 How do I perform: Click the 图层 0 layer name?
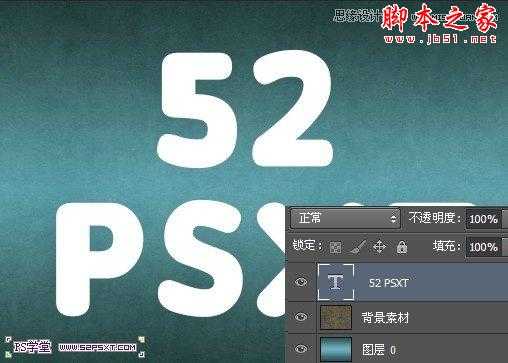pyautogui.click(x=379, y=350)
